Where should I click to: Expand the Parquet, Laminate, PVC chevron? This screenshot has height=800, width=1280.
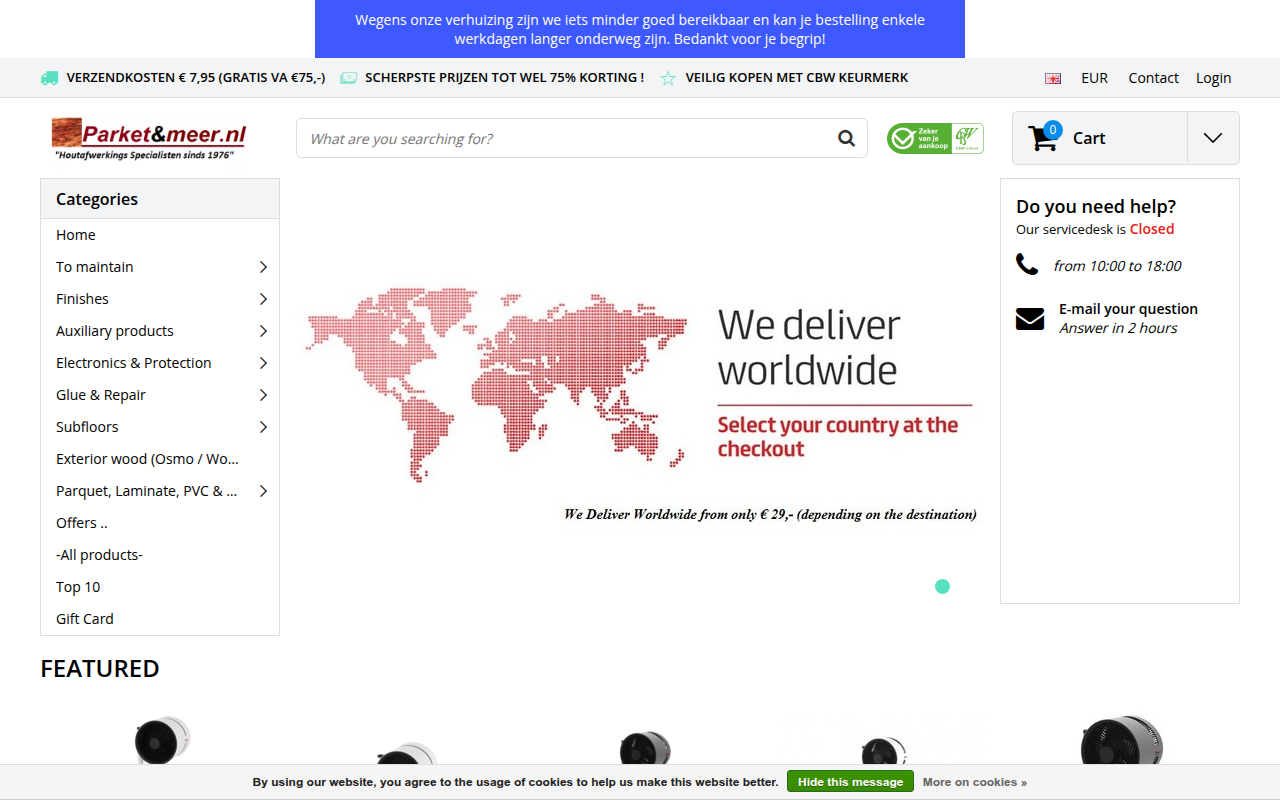click(x=263, y=491)
